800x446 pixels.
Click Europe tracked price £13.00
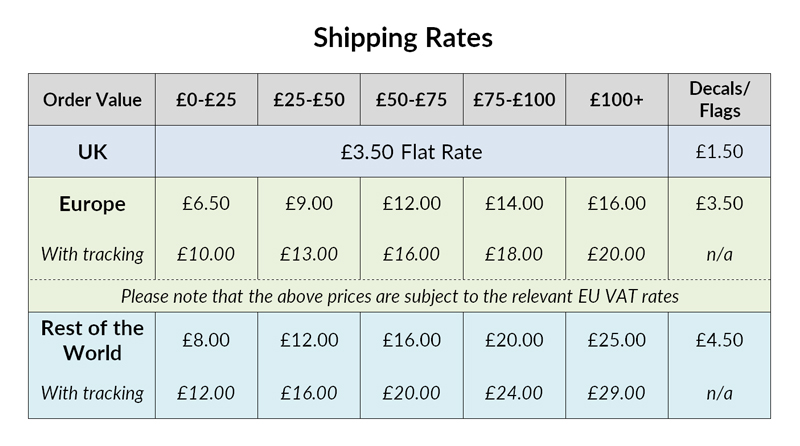(x=309, y=254)
